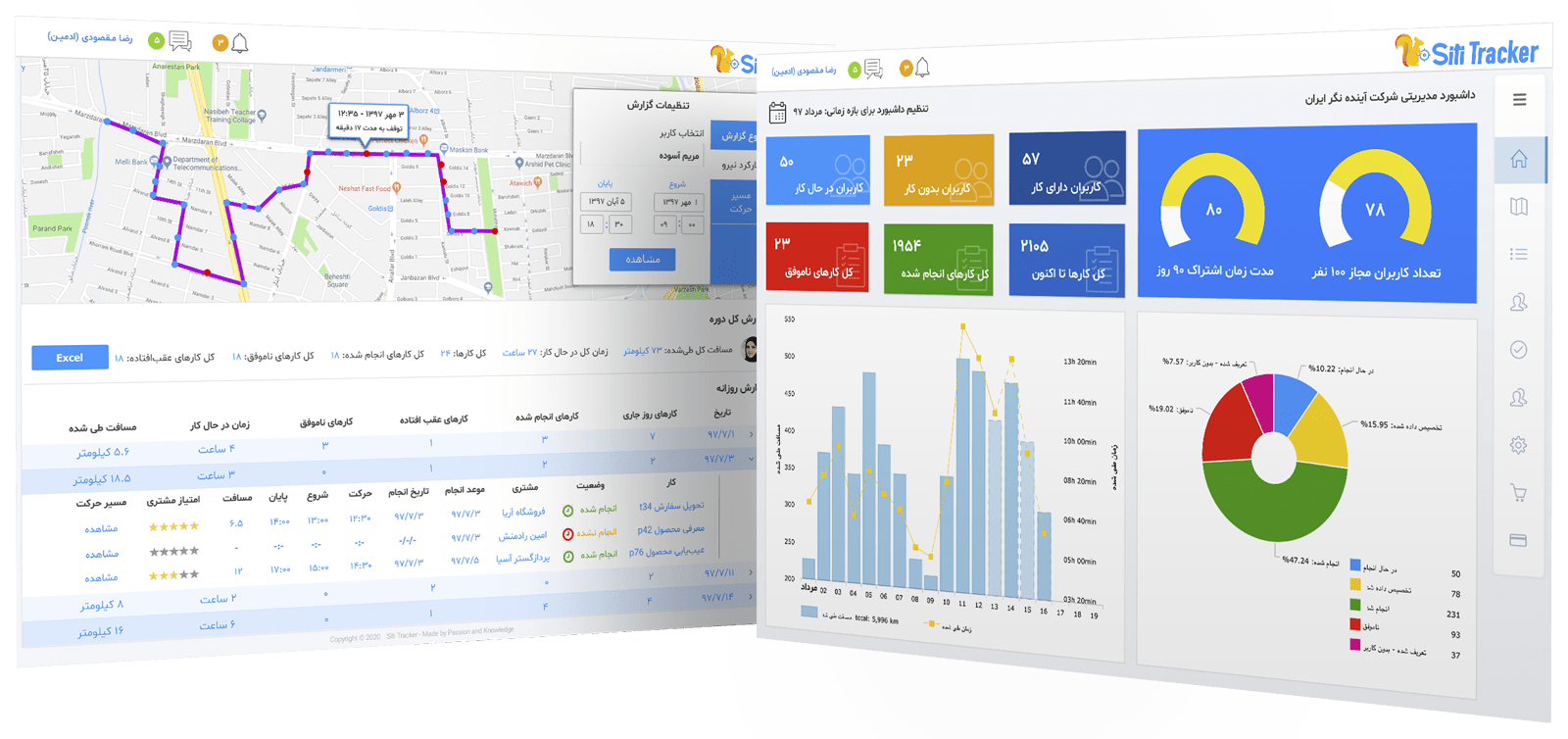
Task: Click مشاهده link for تحویل سفارش t34 row
Action: (x=102, y=528)
